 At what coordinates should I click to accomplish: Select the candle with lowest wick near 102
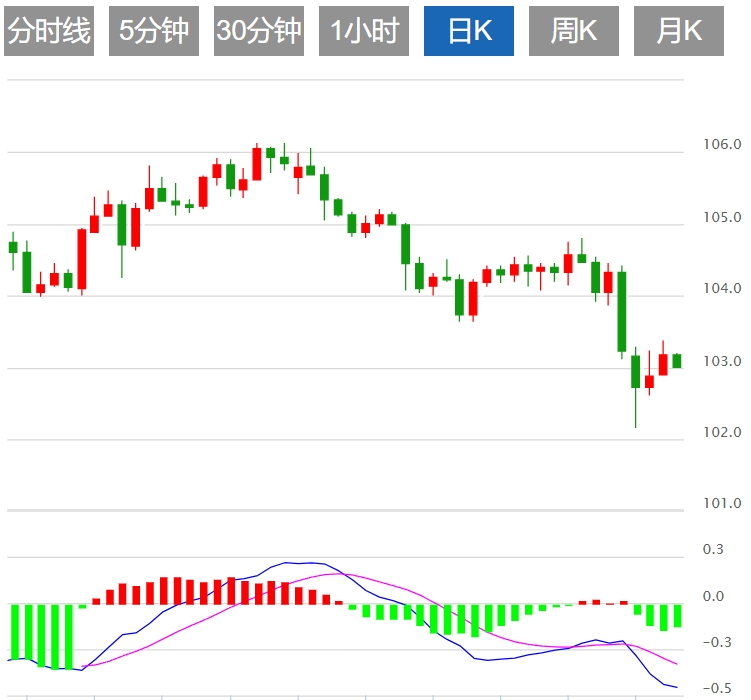(635, 372)
